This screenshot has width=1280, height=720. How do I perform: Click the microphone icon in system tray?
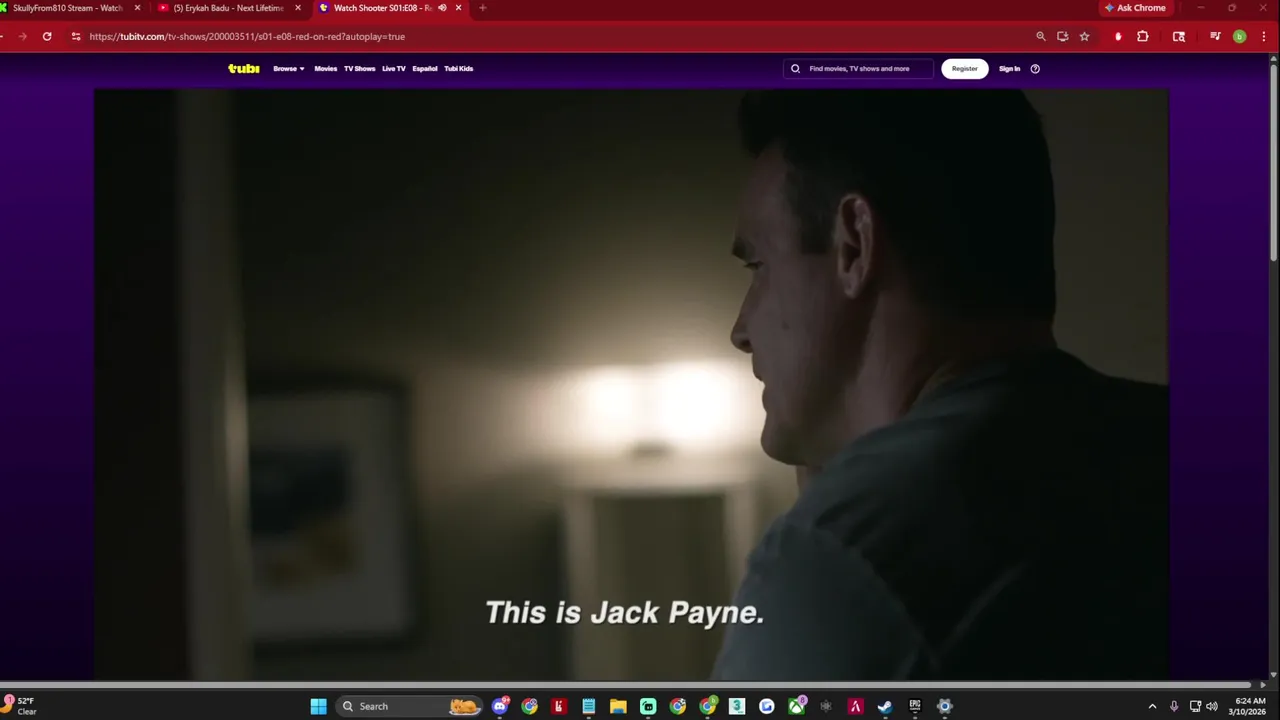[1174, 706]
